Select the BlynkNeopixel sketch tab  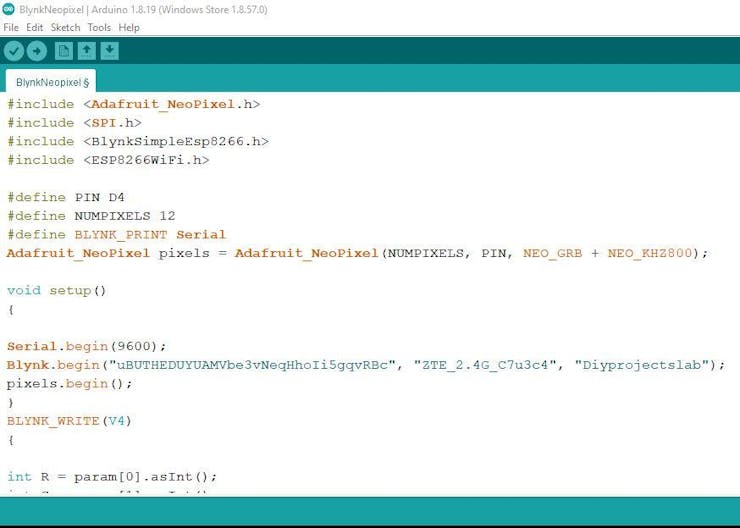click(51, 81)
